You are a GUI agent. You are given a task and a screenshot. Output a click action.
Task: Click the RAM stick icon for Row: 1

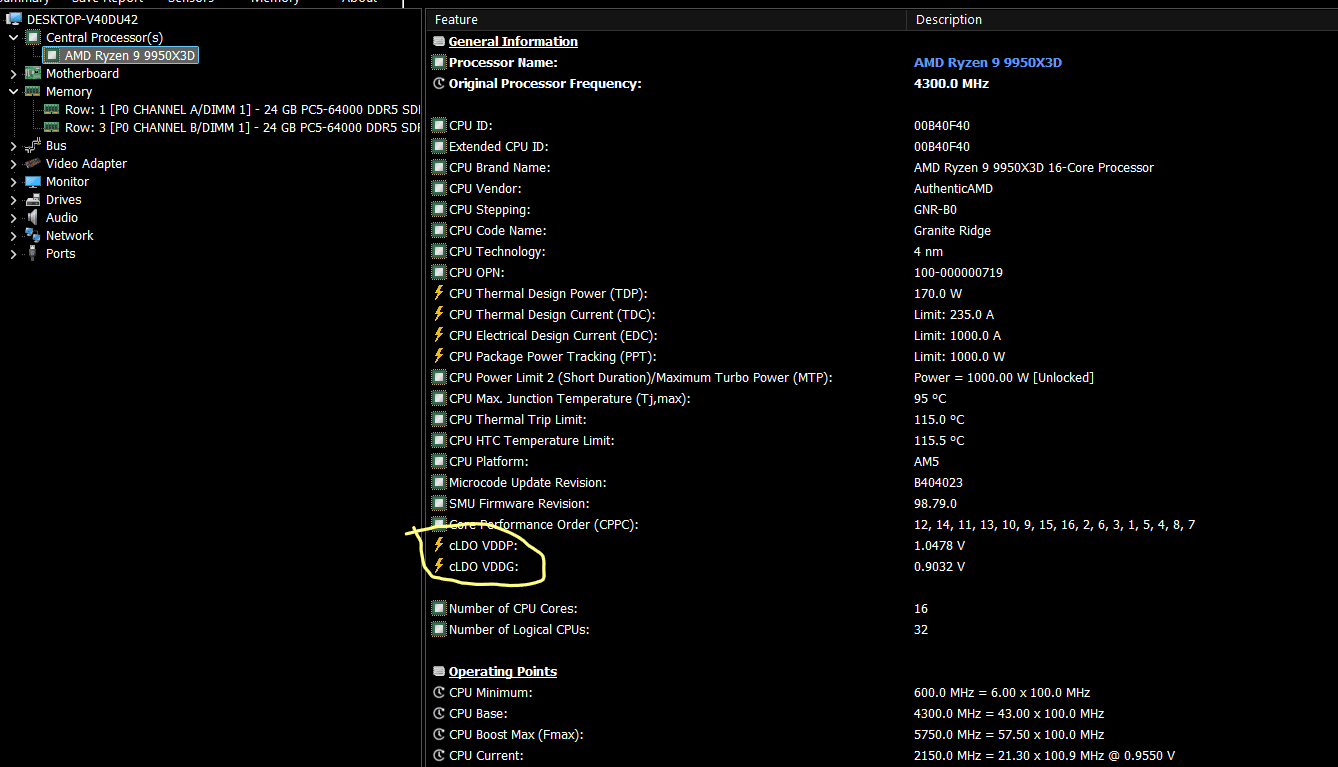52,109
